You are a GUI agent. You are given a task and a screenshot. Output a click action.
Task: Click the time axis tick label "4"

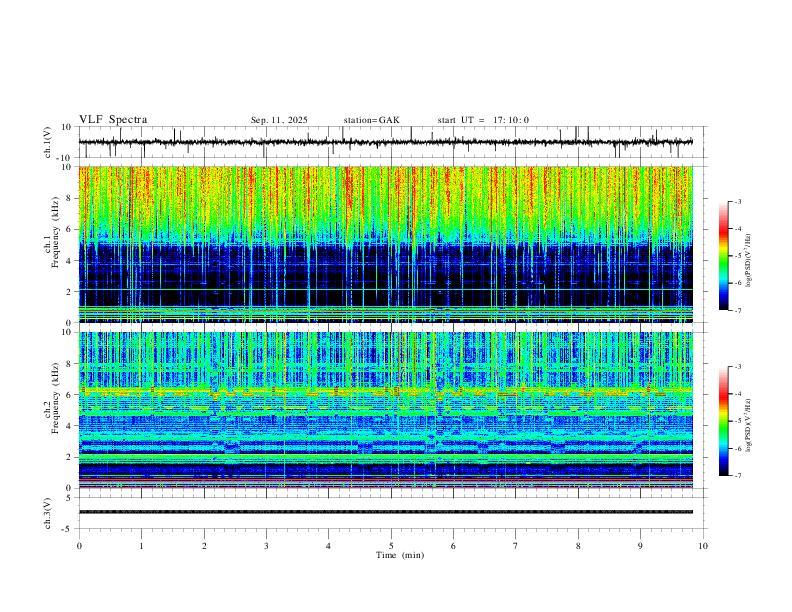[328, 546]
